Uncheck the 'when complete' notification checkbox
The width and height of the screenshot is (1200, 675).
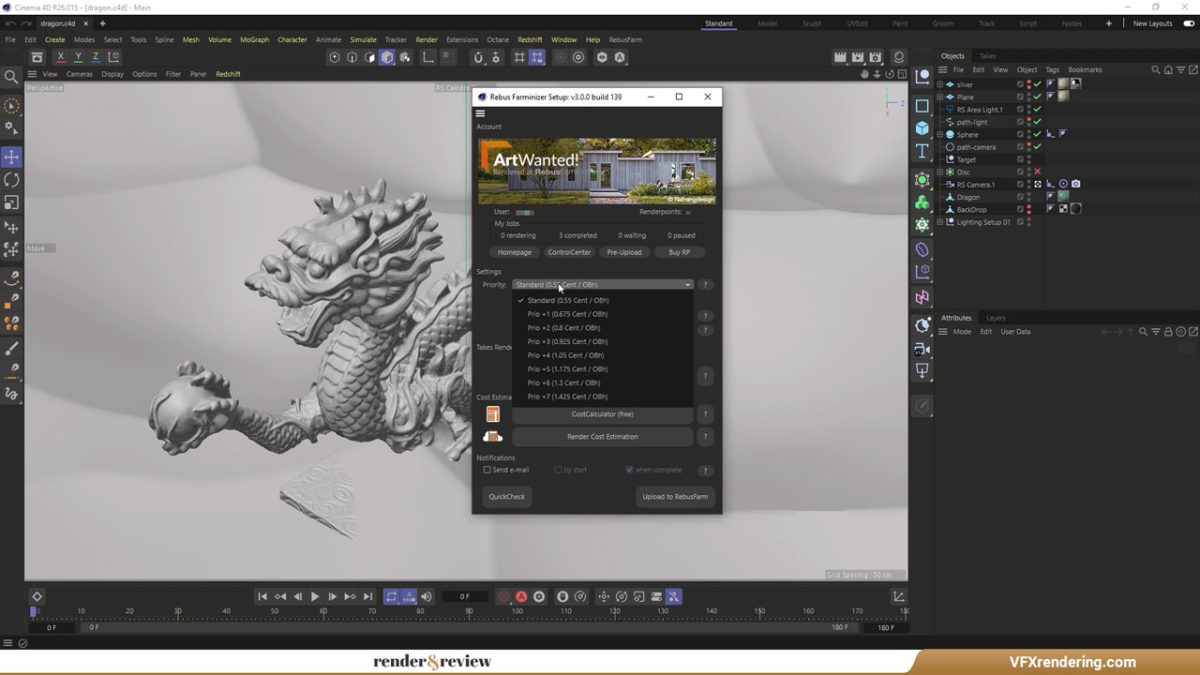630,470
